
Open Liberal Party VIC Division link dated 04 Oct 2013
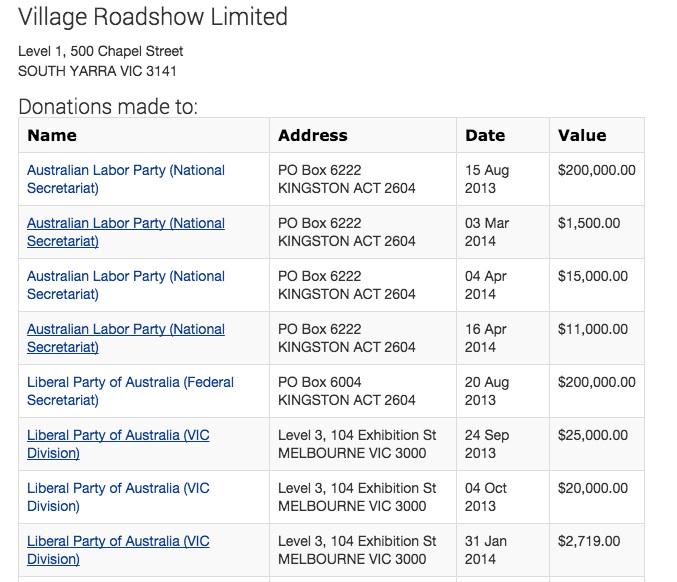point(118,497)
